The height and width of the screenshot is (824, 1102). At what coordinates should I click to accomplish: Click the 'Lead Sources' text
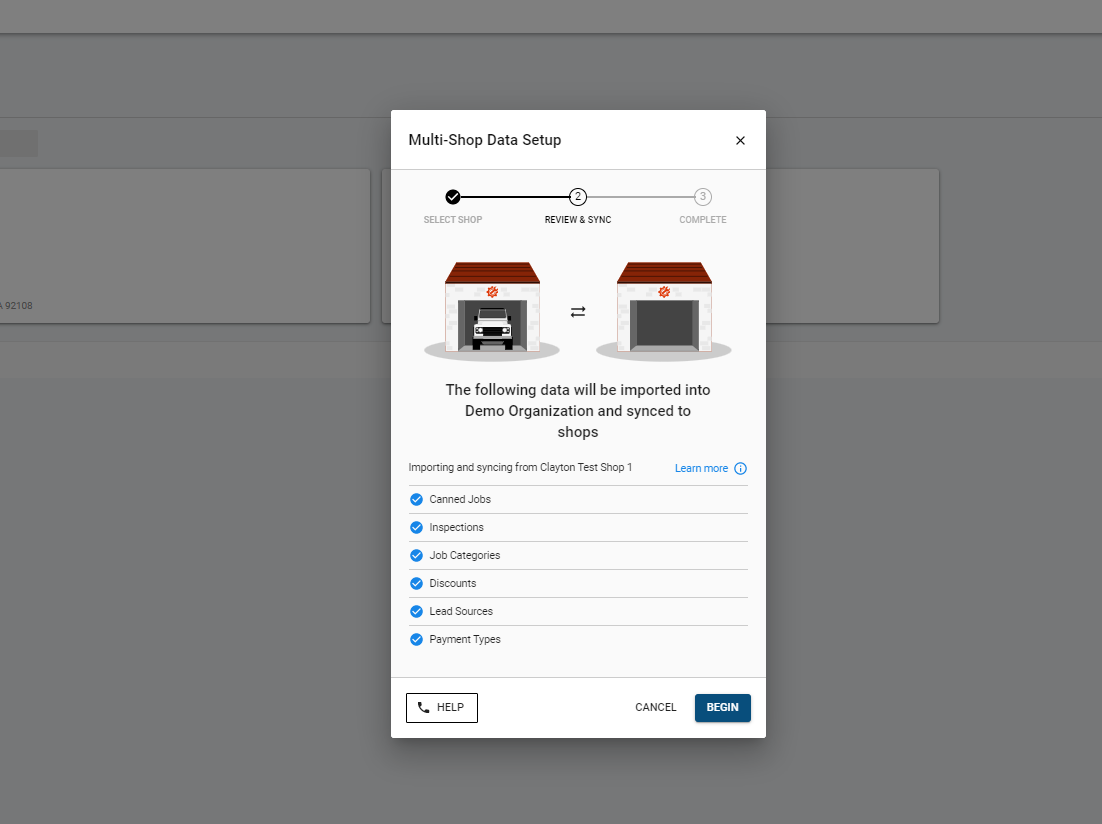[x=461, y=612]
